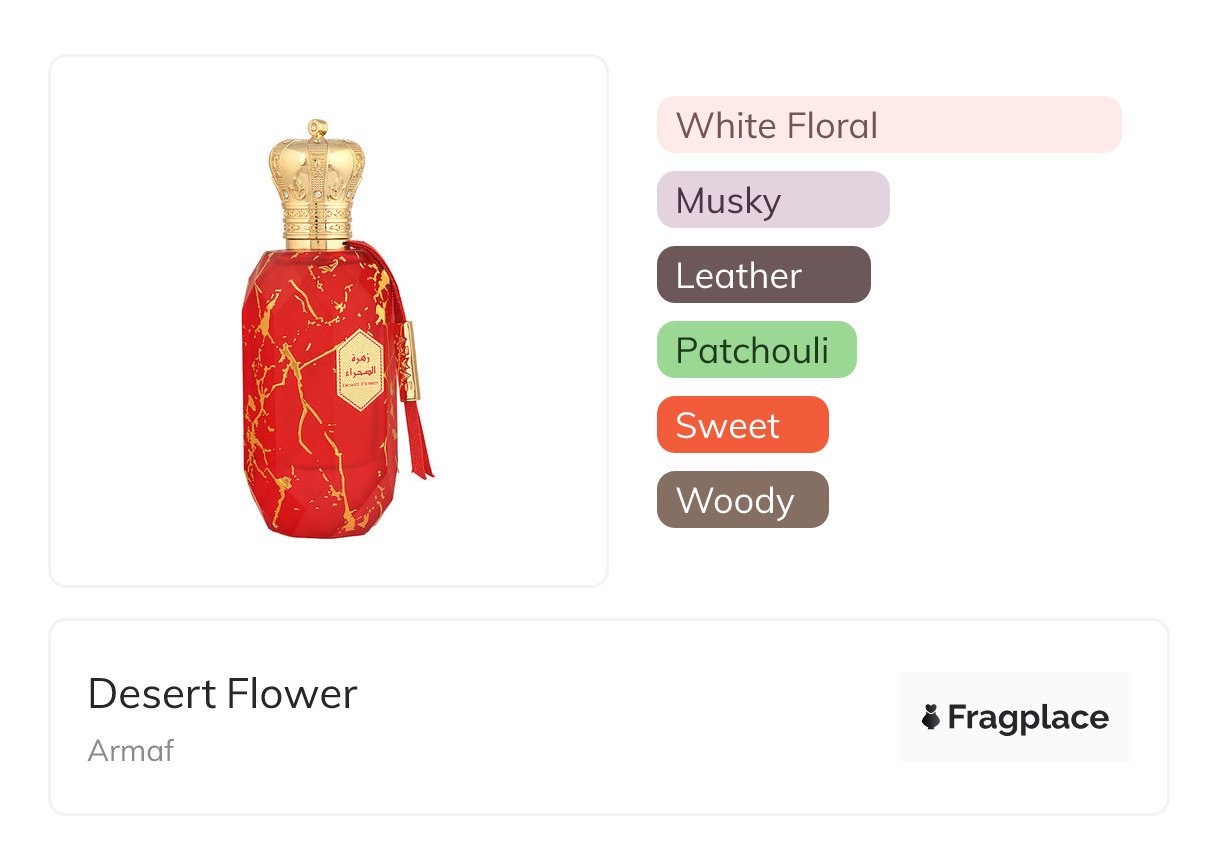The height and width of the screenshot is (864, 1218).
Task: Click the gold neck collar under the crown
Action: pyautogui.click(x=318, y=233)
